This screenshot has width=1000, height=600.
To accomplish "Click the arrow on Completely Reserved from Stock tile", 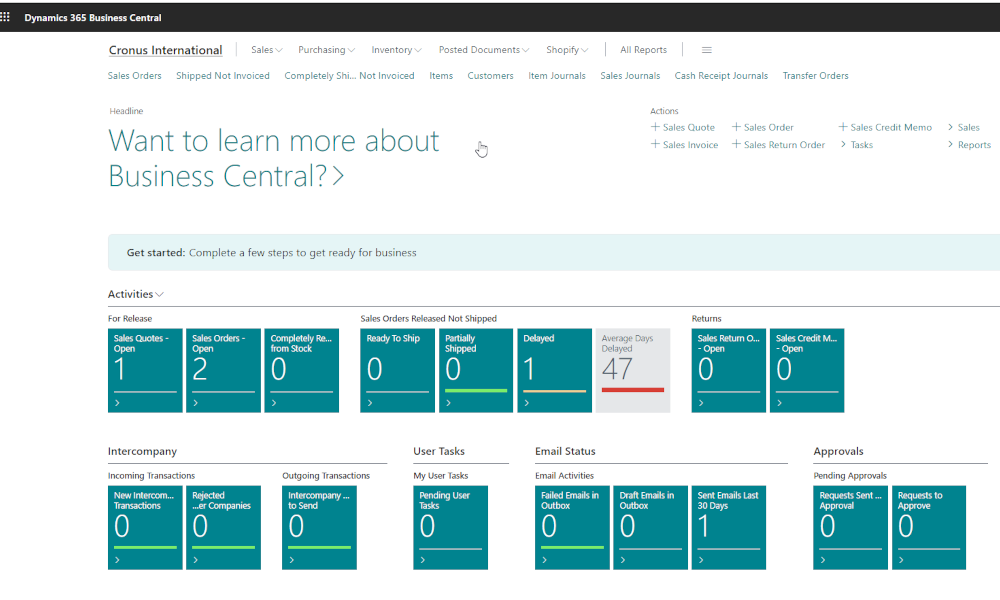I will pyautogui.click(x=274, y=403).
